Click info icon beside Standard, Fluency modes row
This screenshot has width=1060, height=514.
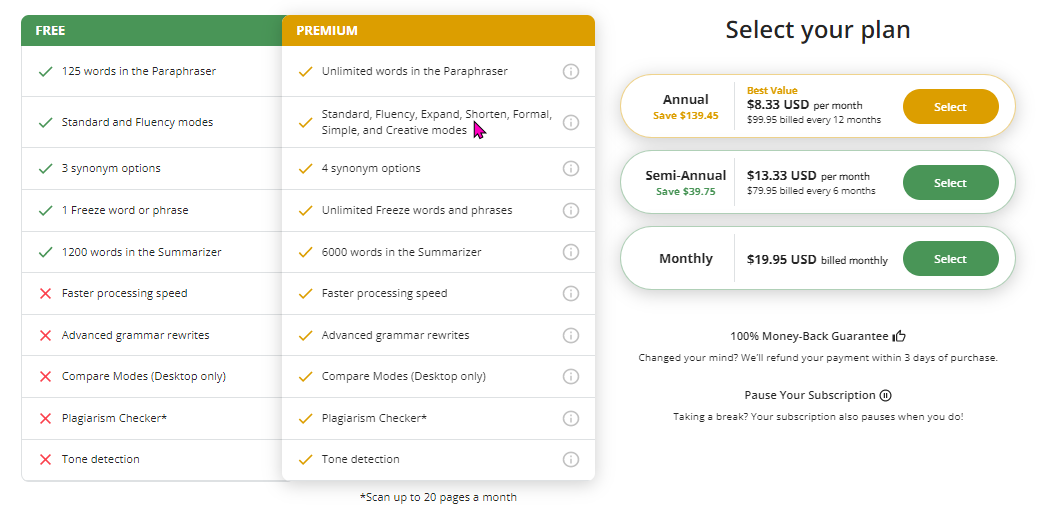pyautogui.click(x=571, y=123)
